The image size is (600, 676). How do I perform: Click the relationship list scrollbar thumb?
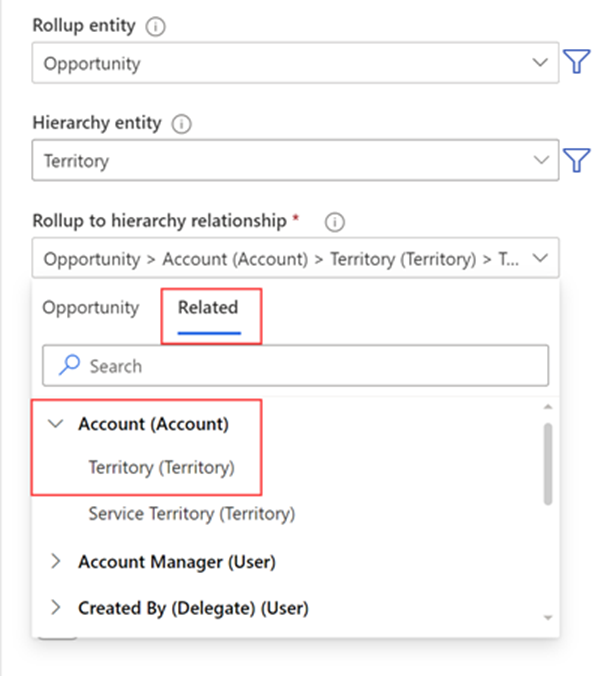(x=548, y=462)
